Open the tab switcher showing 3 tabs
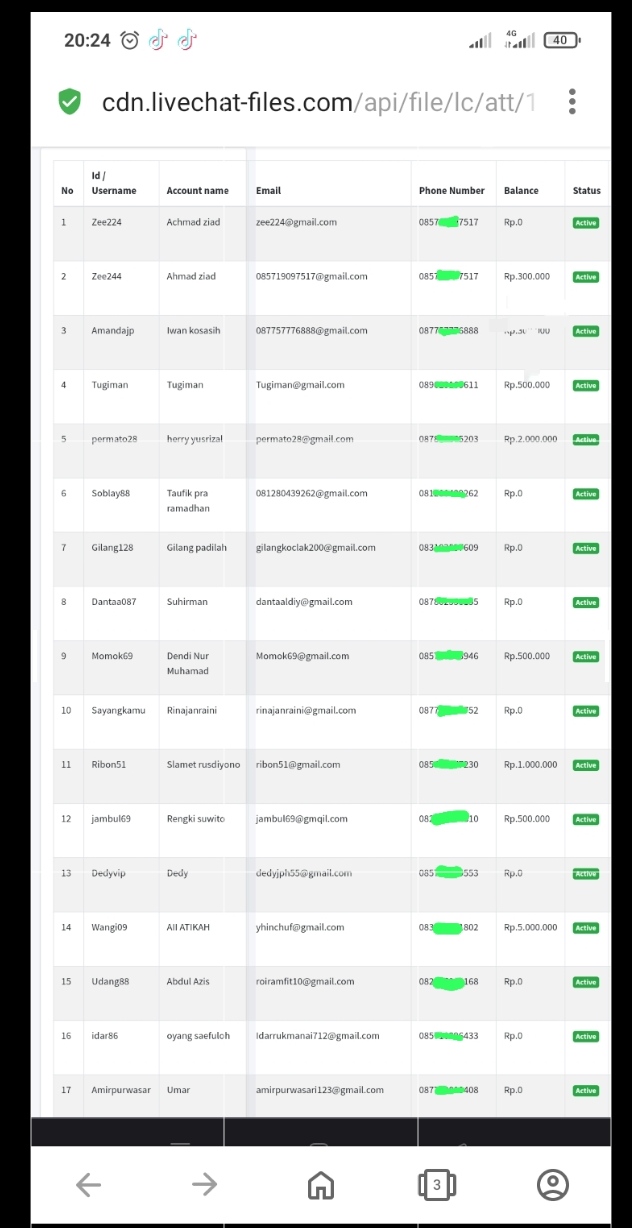 click(436, 1185)
